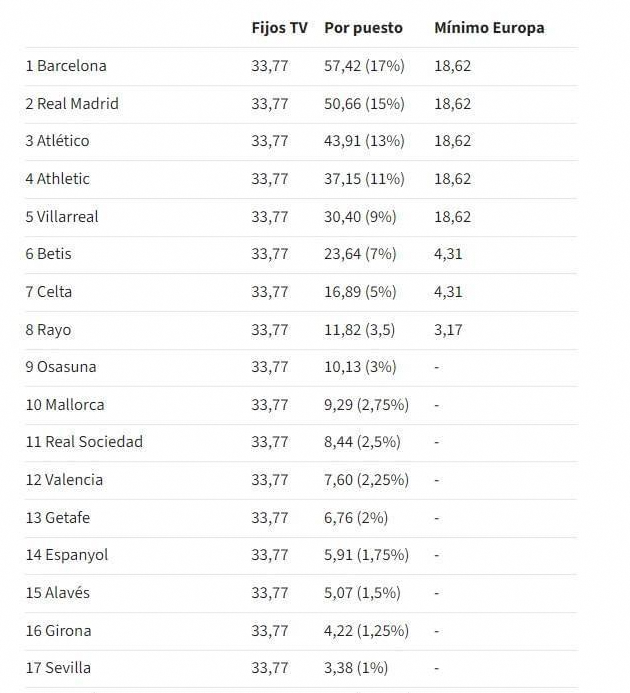The height and width of the screenshot is (693, 630).
Task: Select the Por puesto column header
Action: tap(363, 28)
